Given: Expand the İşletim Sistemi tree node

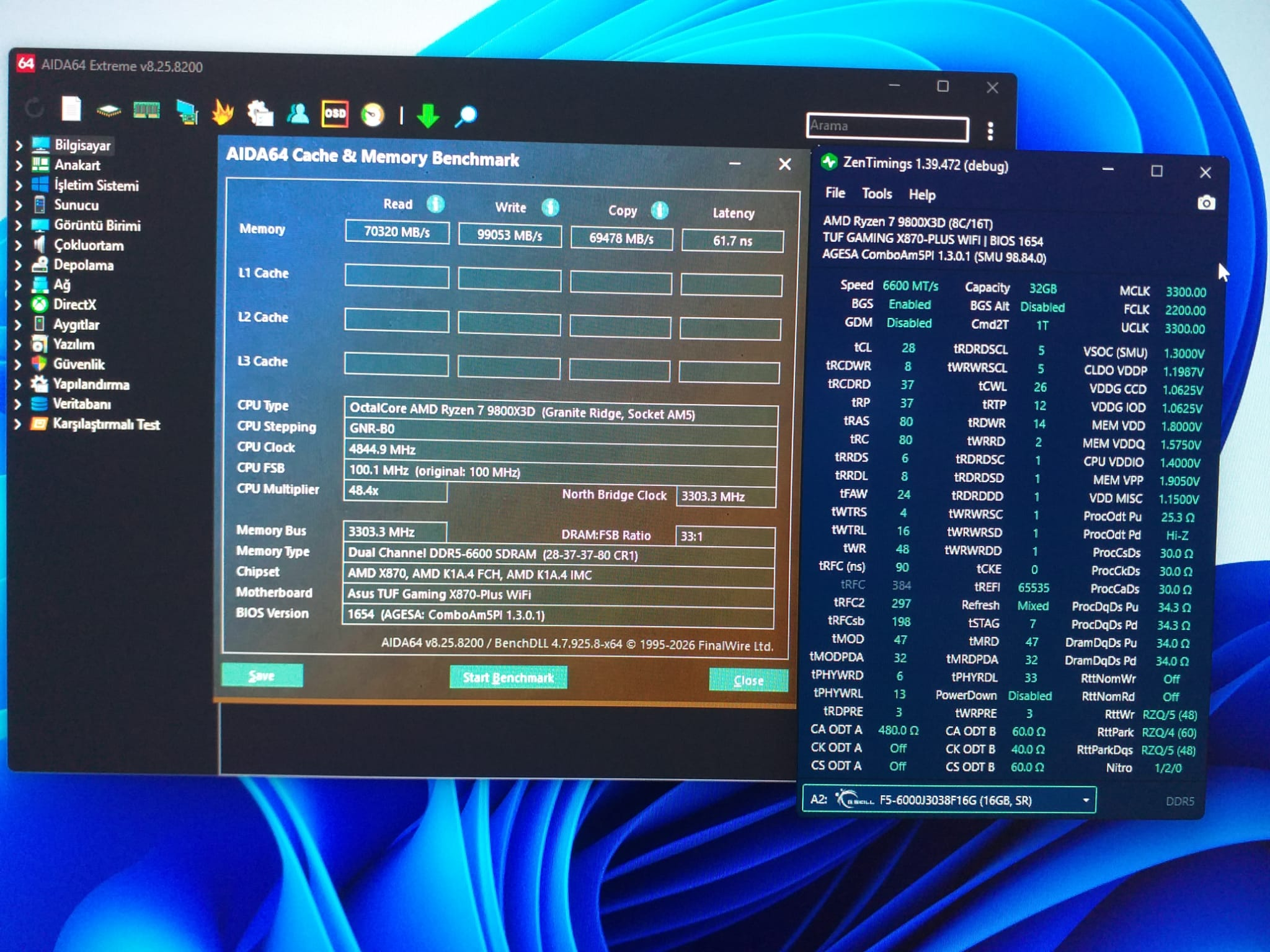Looking at the screenshot, I should (x=19, y=185).
